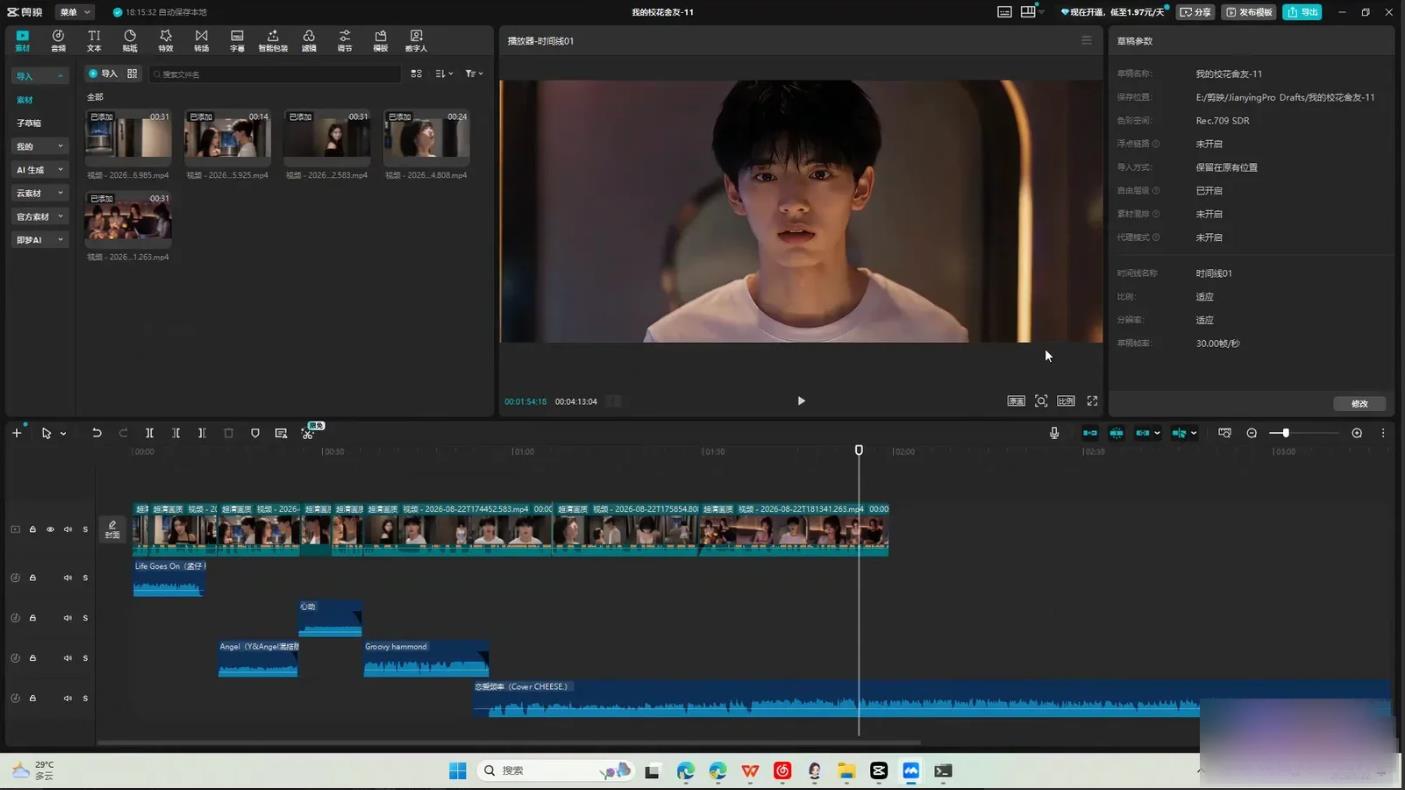Click the 分享 share button
This screenshot has height=790, width=1405.
point(1196,12)
